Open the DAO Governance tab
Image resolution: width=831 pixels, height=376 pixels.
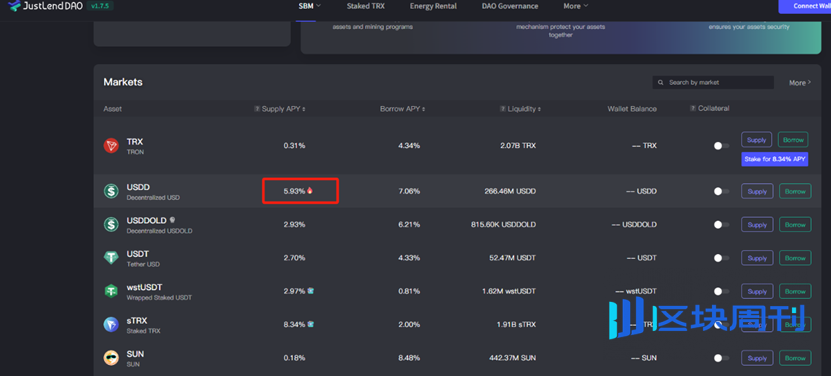point(510,6)
